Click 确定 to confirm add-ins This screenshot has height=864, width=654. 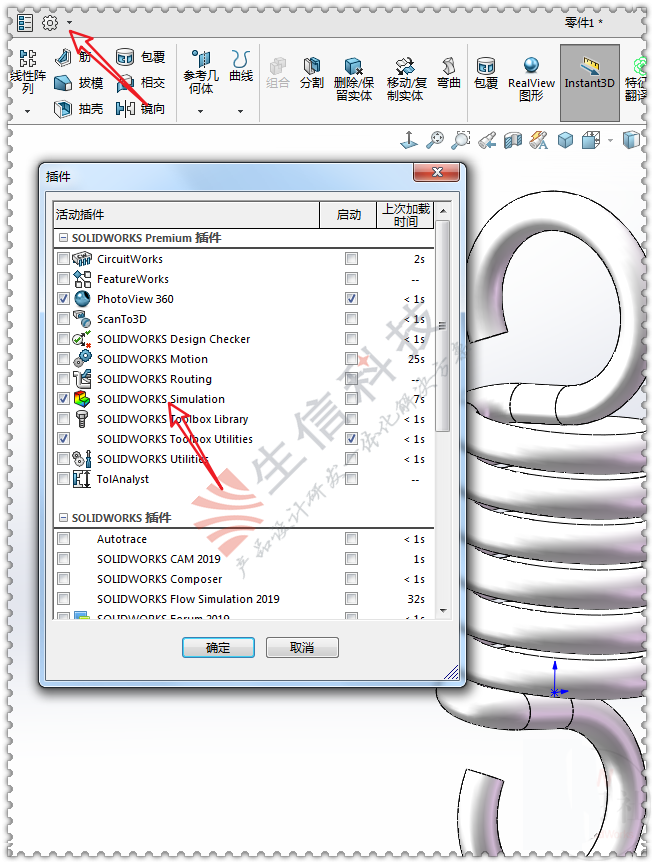(218, 647)
